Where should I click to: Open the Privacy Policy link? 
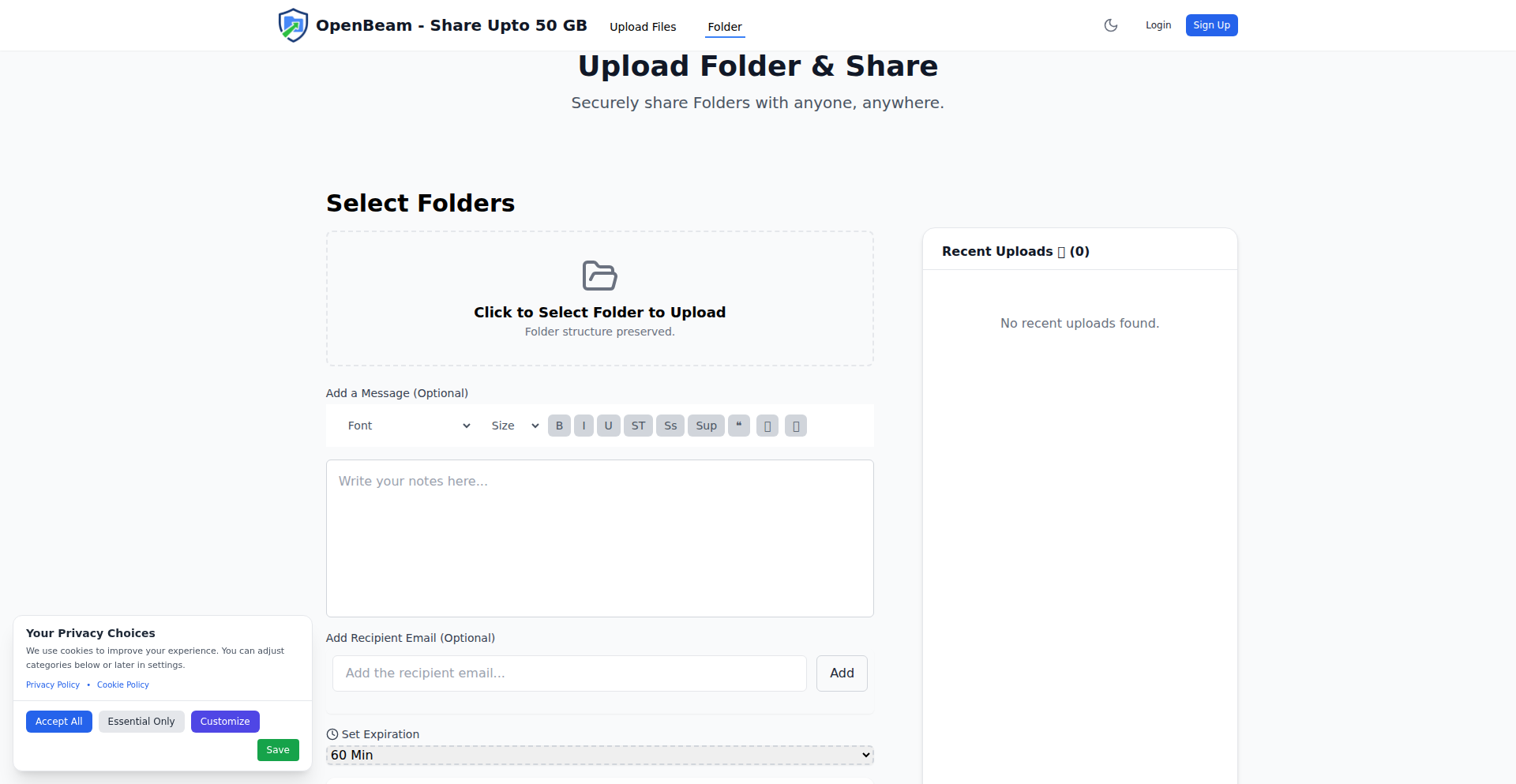point(53,685)
